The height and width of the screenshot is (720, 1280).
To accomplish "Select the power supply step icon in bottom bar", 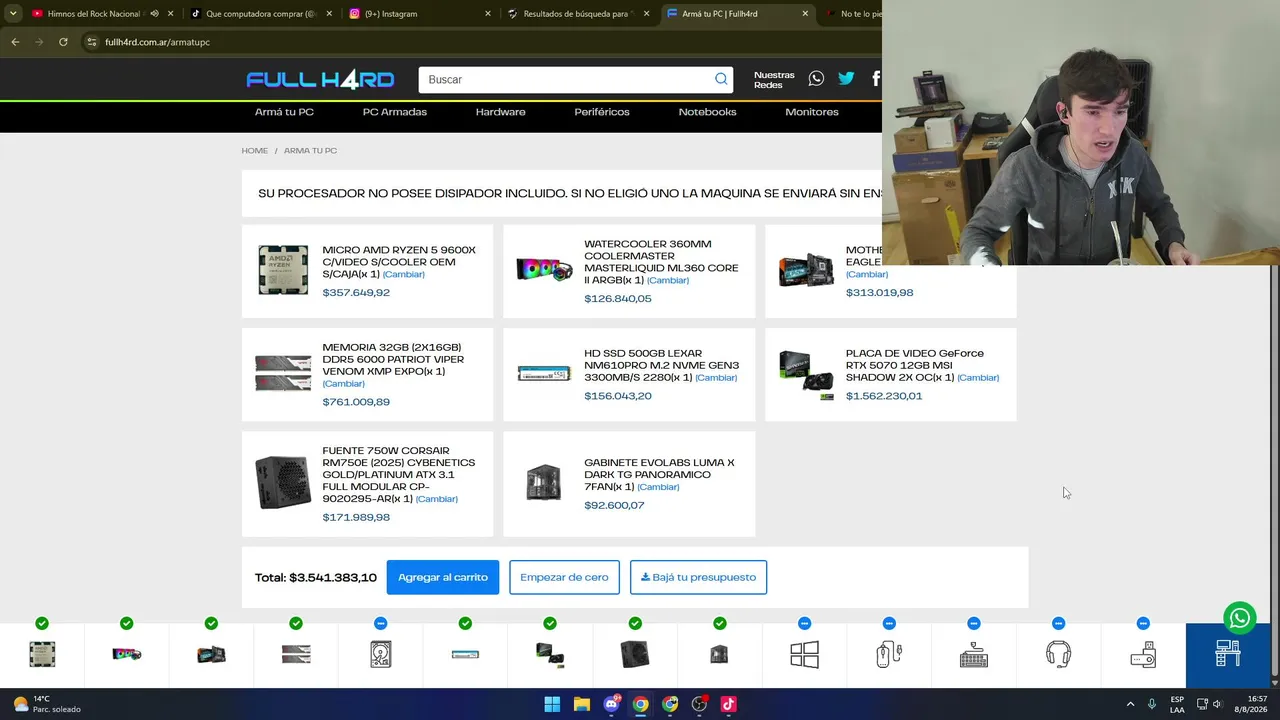I will click(x=635, y=654).
